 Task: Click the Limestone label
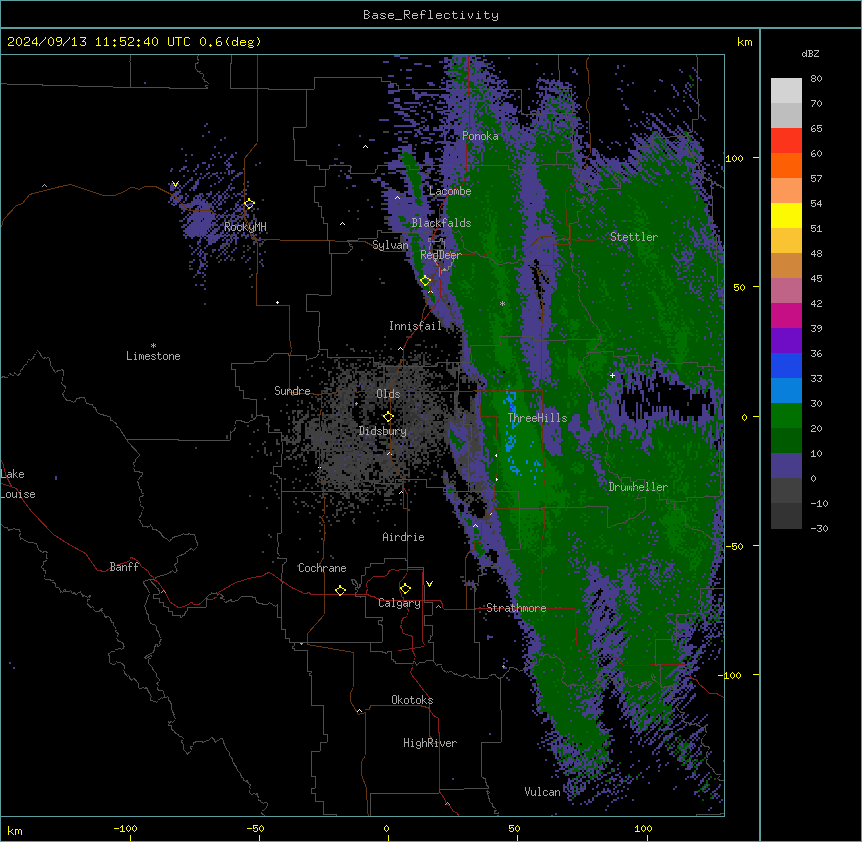pos(153,356)
